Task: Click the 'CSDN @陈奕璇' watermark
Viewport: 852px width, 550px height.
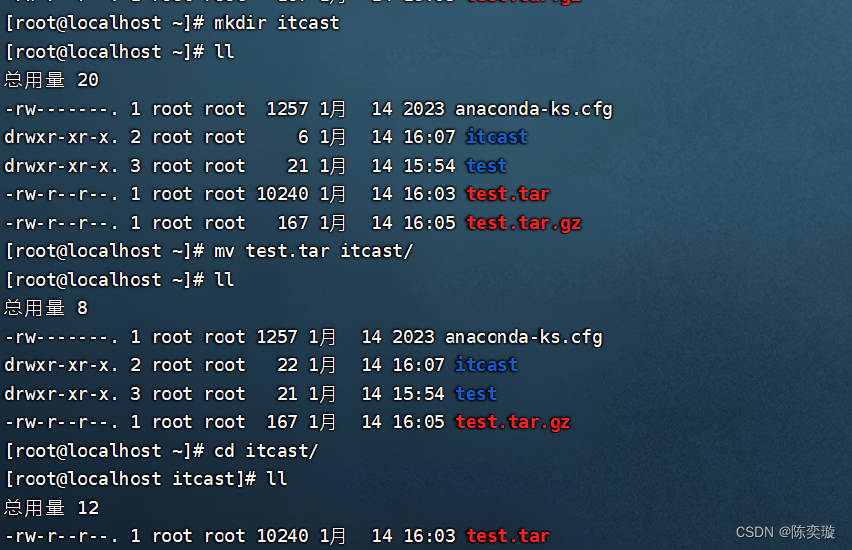Action: [785, 532]
